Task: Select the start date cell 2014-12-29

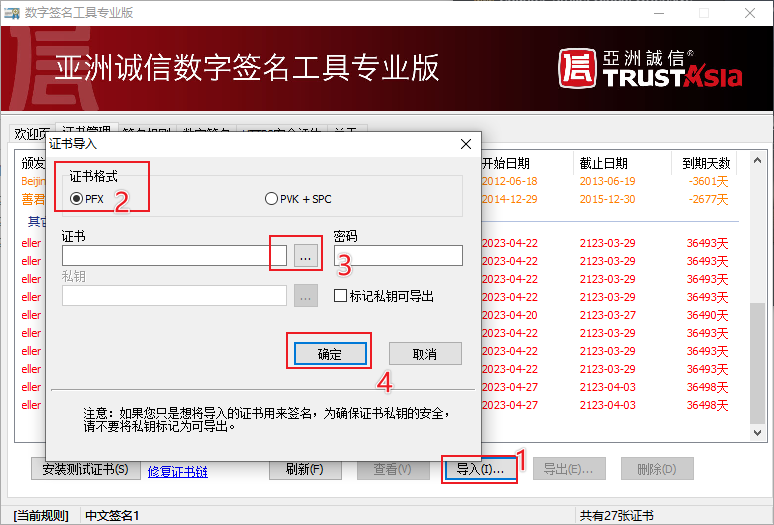Action: point(509,199)
